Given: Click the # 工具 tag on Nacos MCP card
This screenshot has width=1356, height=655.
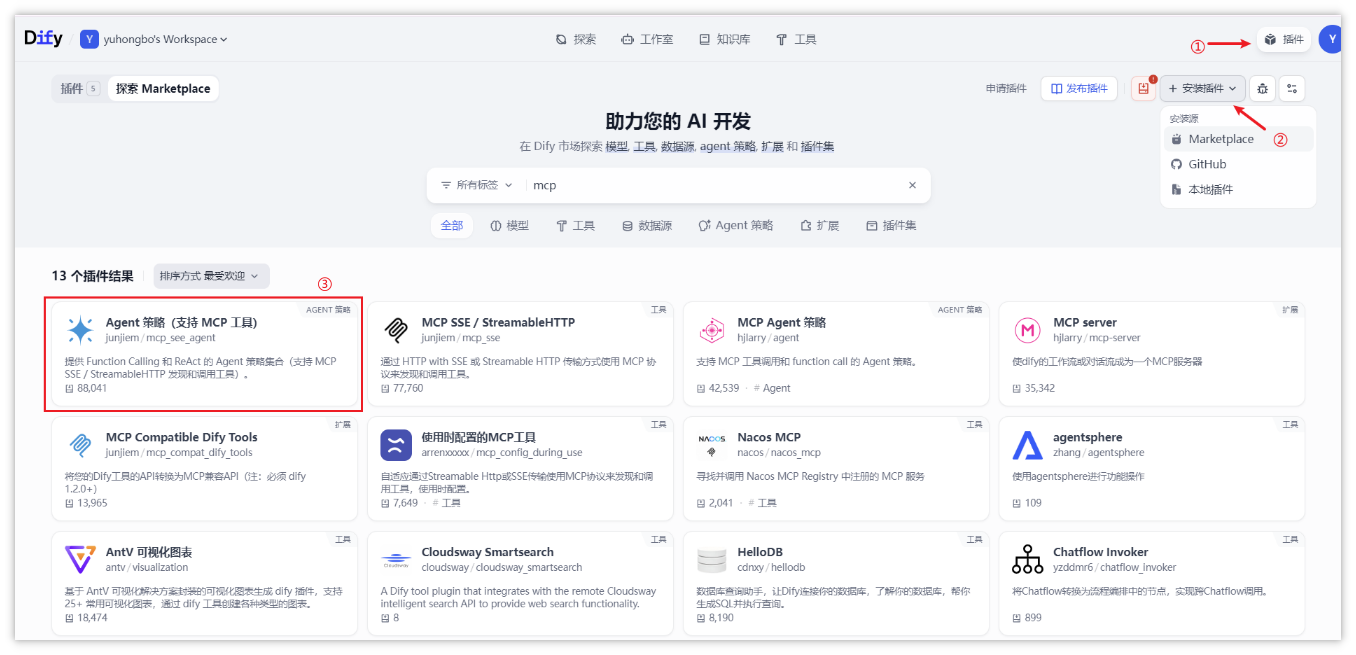Looking at the screenshot, I should (762, 503).
